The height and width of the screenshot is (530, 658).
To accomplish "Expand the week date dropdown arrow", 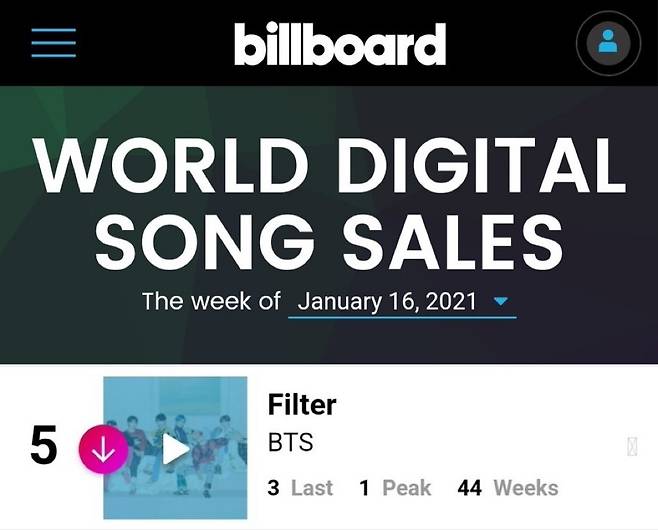I will pyautogui.click(x=501, y=301).
